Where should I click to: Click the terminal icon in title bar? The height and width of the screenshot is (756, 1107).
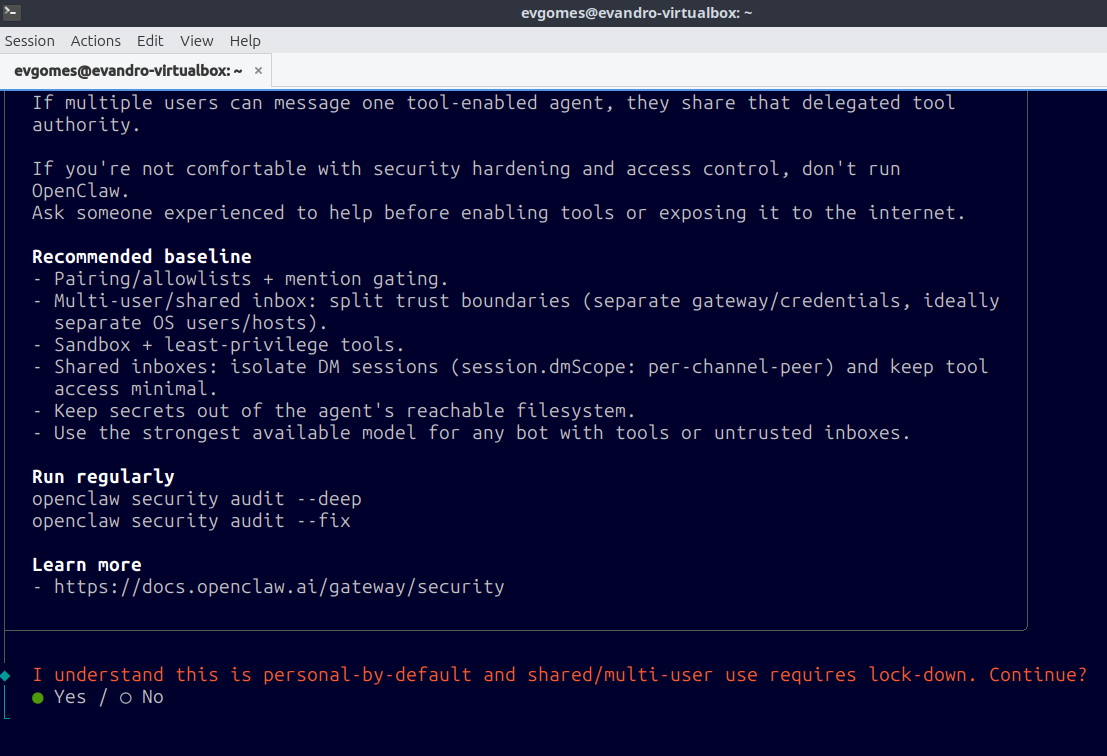coord(11,12)
